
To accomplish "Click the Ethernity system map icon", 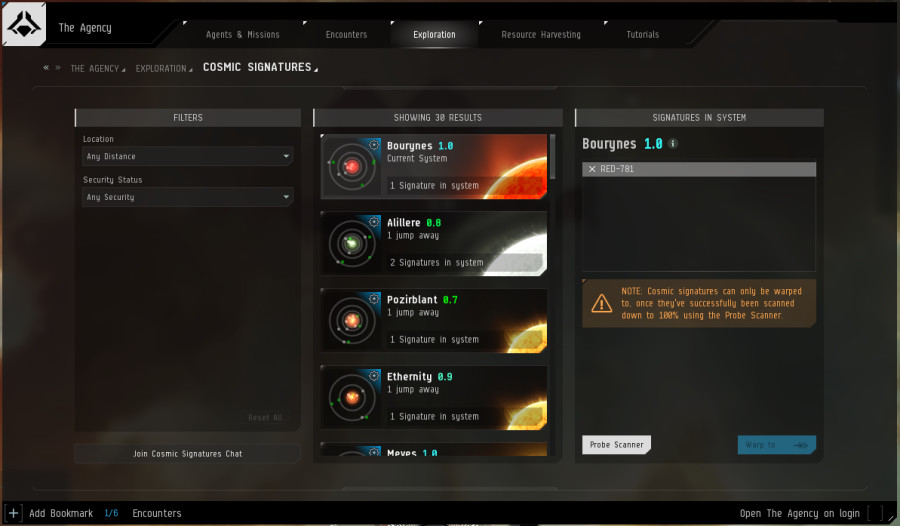I will [x=351, y=397].
